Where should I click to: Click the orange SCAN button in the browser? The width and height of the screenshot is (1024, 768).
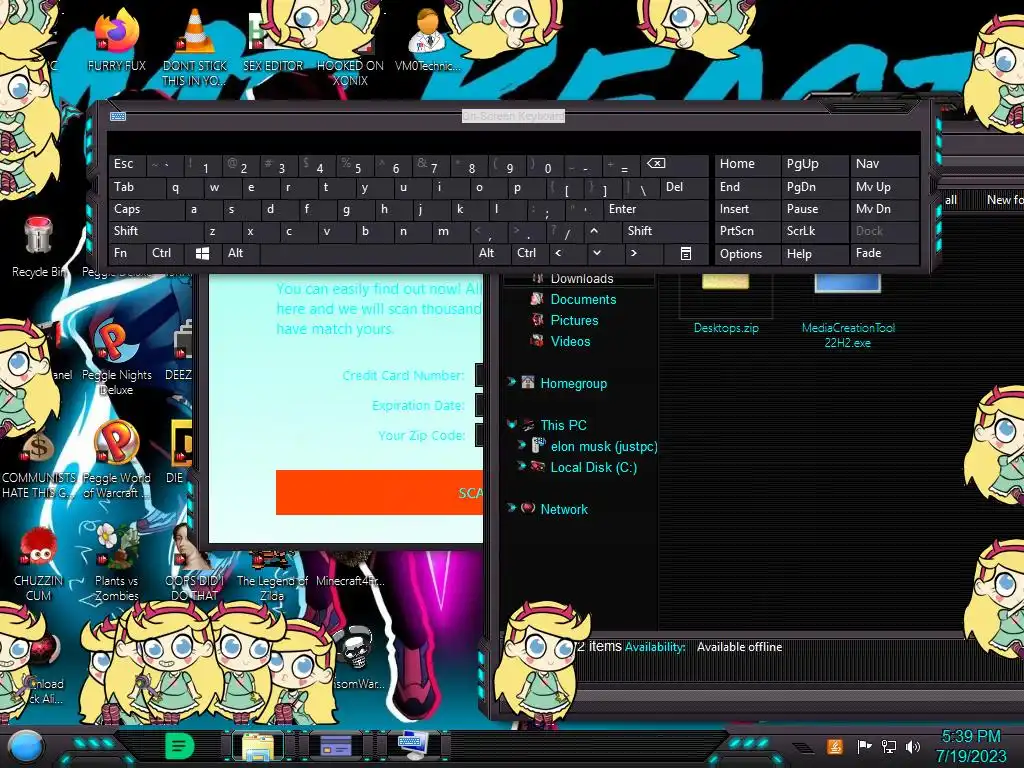tap(379, 492)
